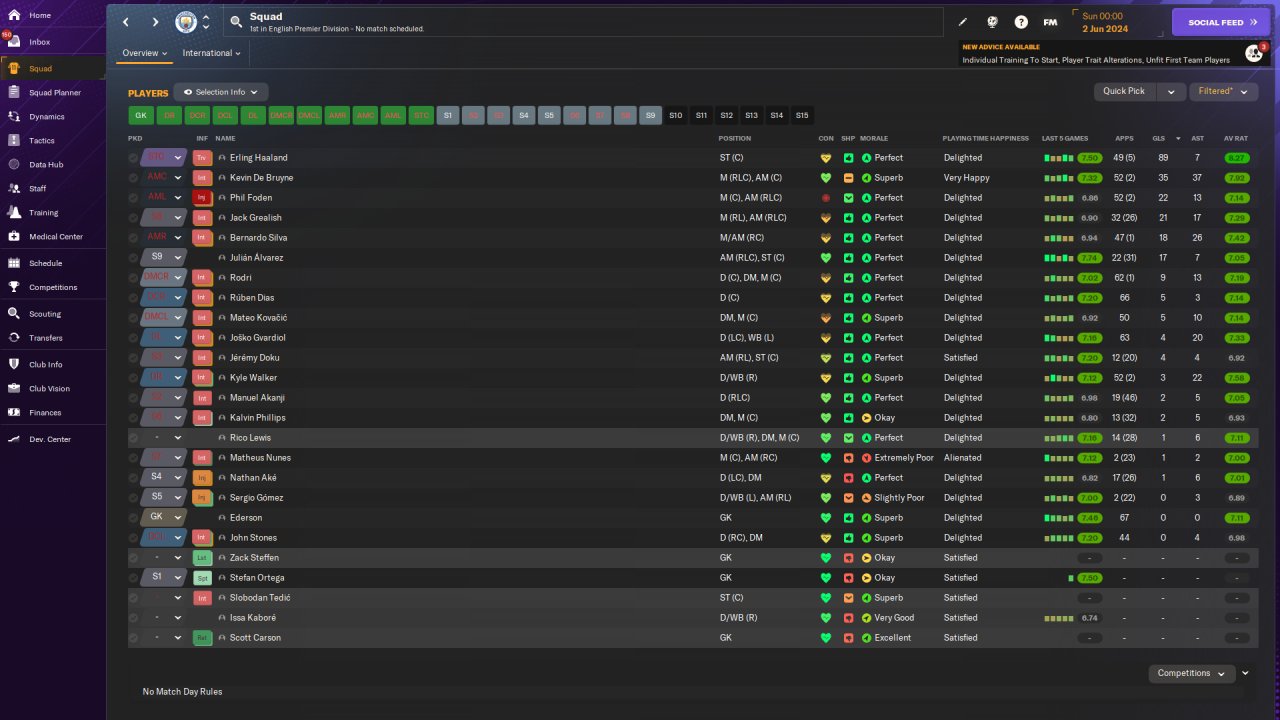Click the Manchester City club badge
This screenshot has width=1280, height=720.
[186, 22]
